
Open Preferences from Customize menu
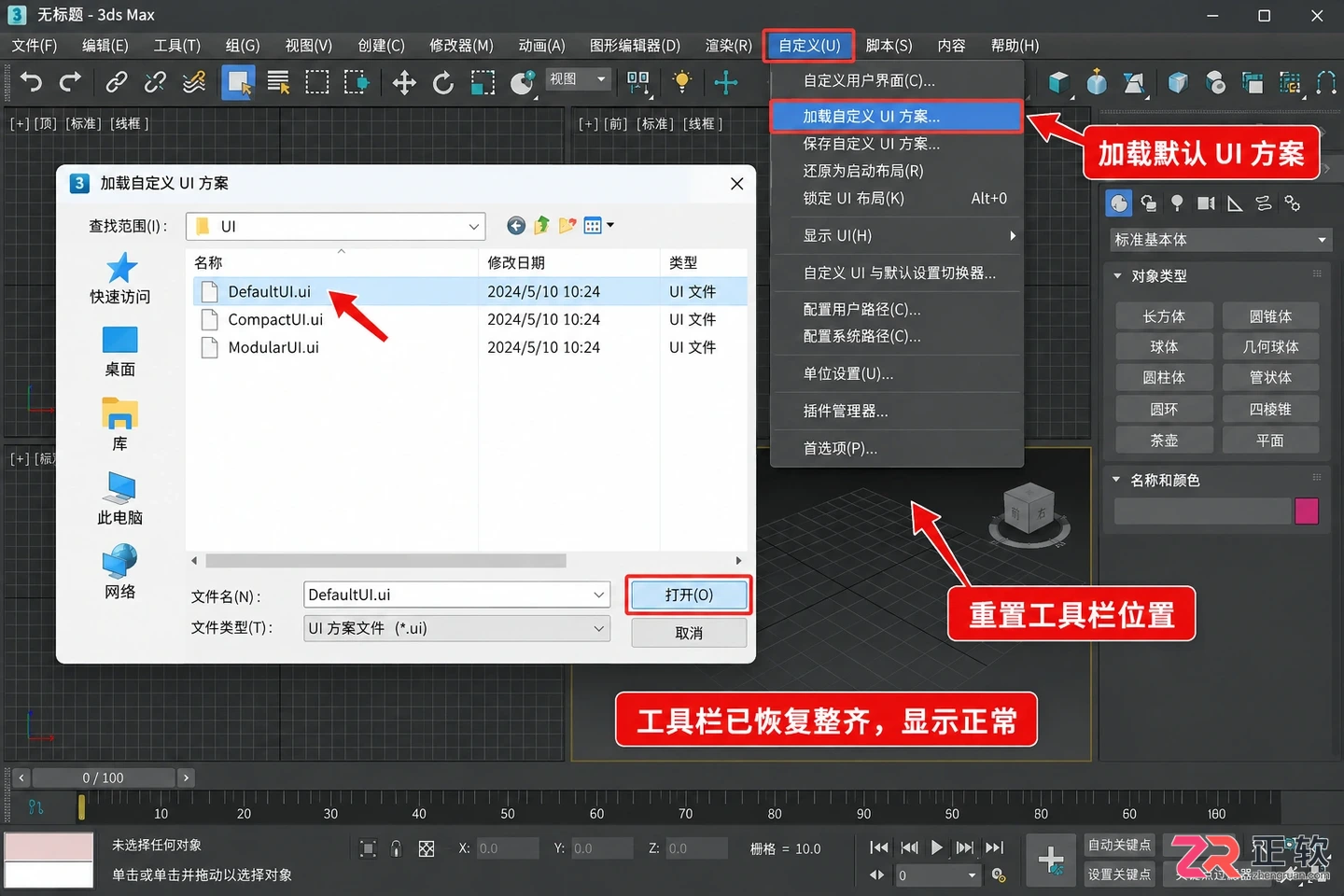[896, 448]
